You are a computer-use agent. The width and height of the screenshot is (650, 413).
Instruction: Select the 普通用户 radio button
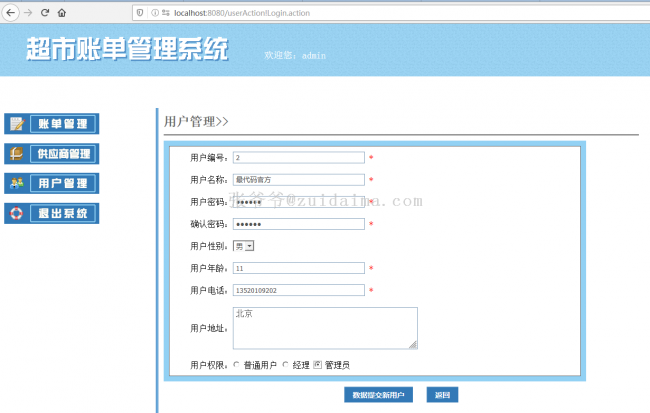(236, 365)
